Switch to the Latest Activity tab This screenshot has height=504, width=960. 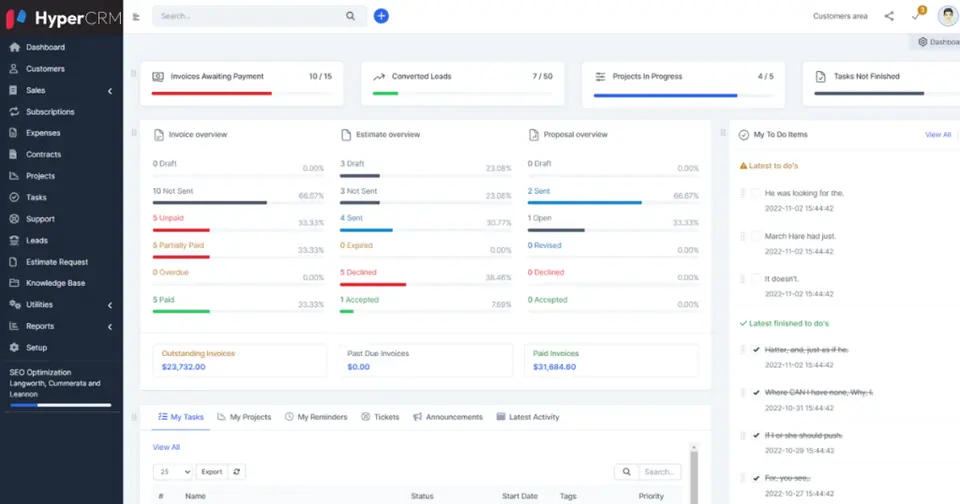pos(528,417)
